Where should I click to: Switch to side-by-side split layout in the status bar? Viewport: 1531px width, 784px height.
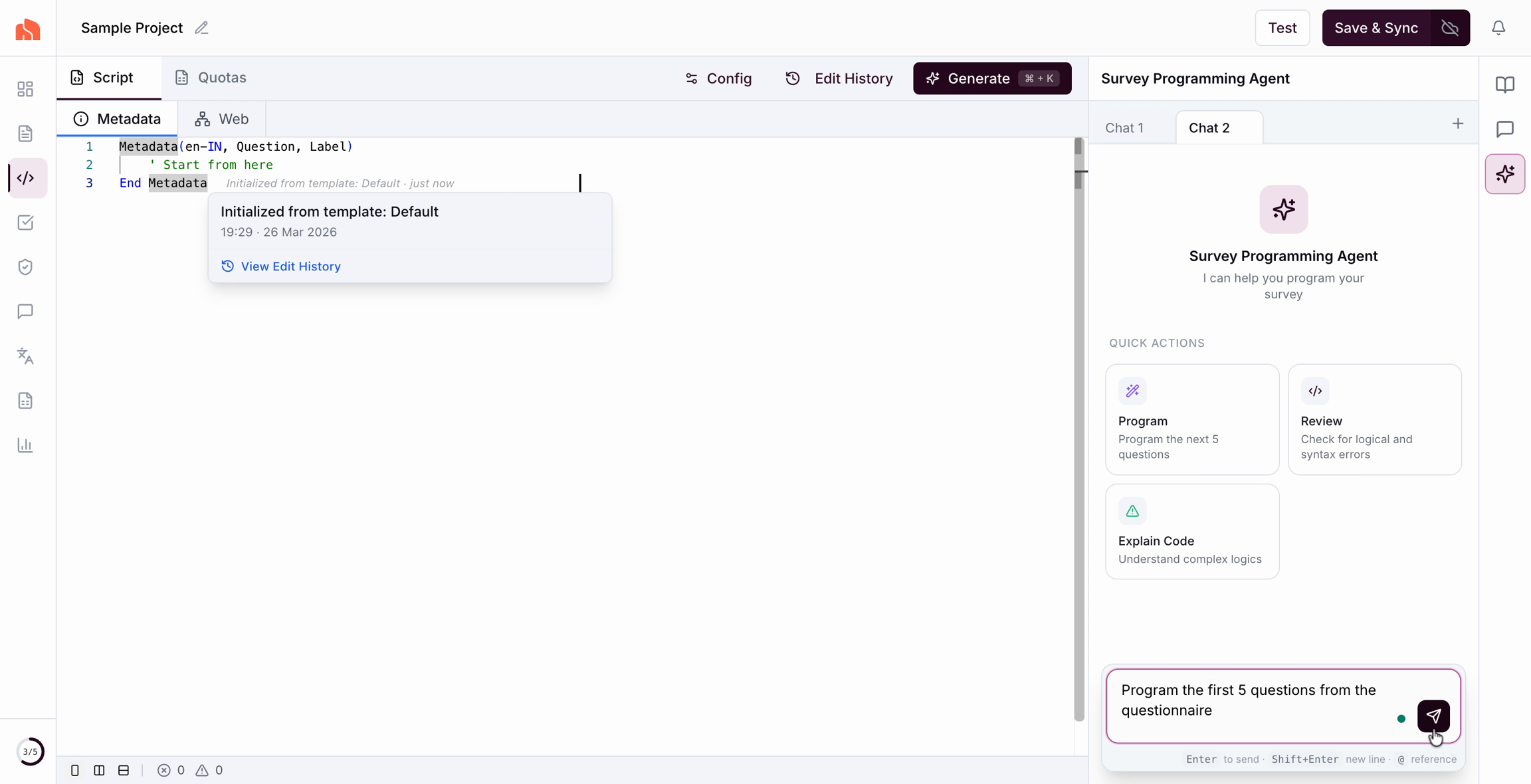pyautogui.click(x=99, y=770)
